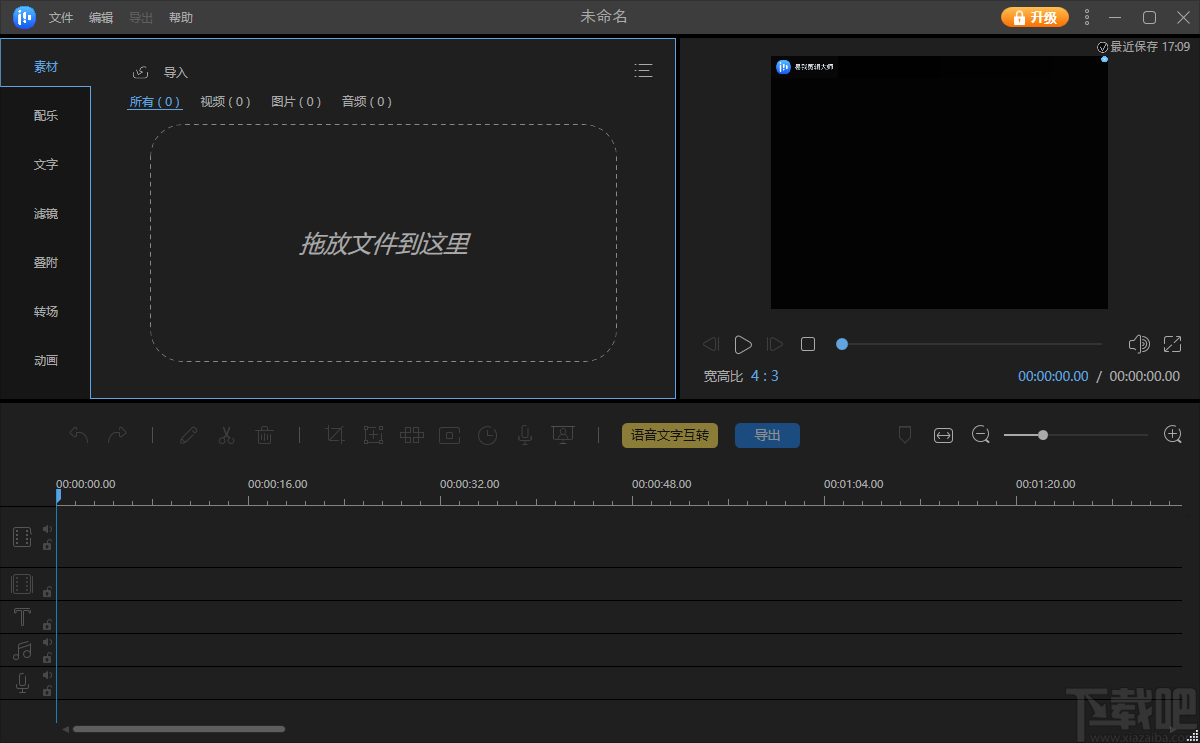Mute the music track

point(47,642)
